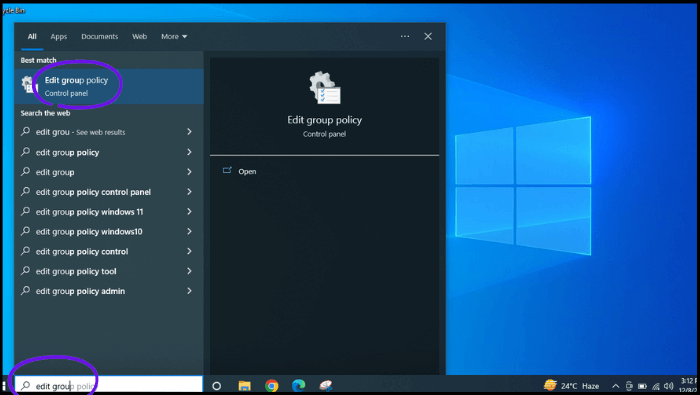The width and height of the screenshot is (700, 395).
Task: Switch to the Apps search tab
Action: pos(58,37)
